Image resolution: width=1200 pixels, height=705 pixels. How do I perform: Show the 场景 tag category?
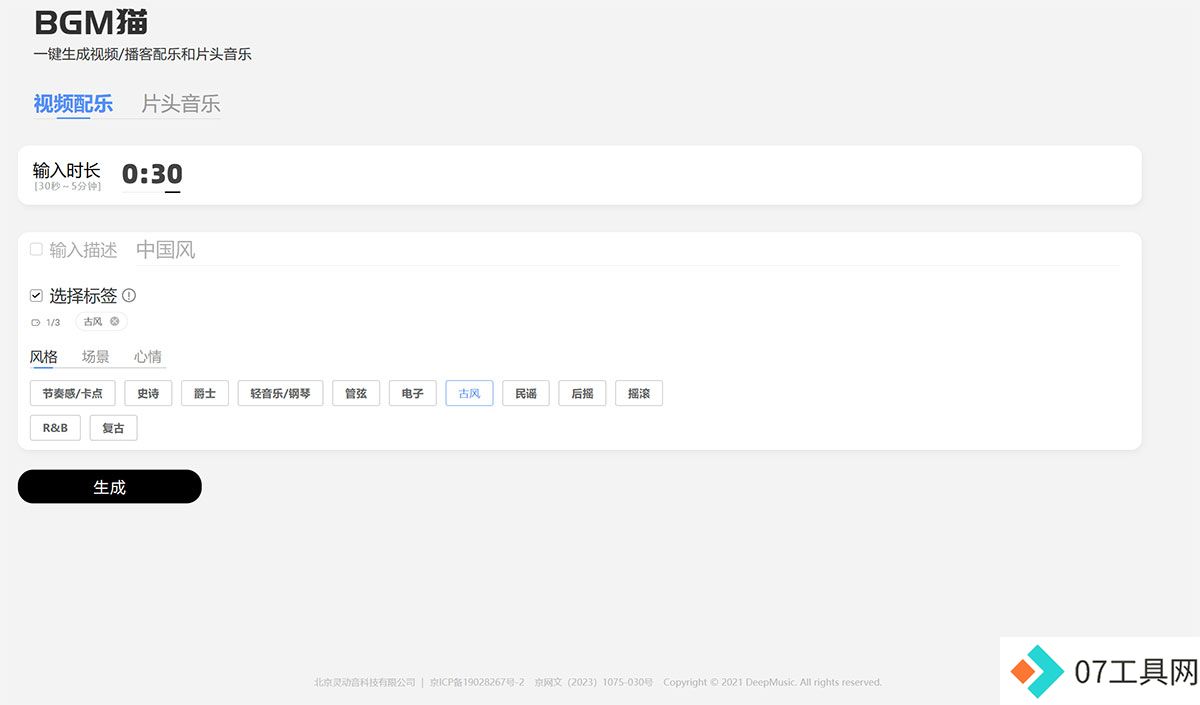point(96,357)
